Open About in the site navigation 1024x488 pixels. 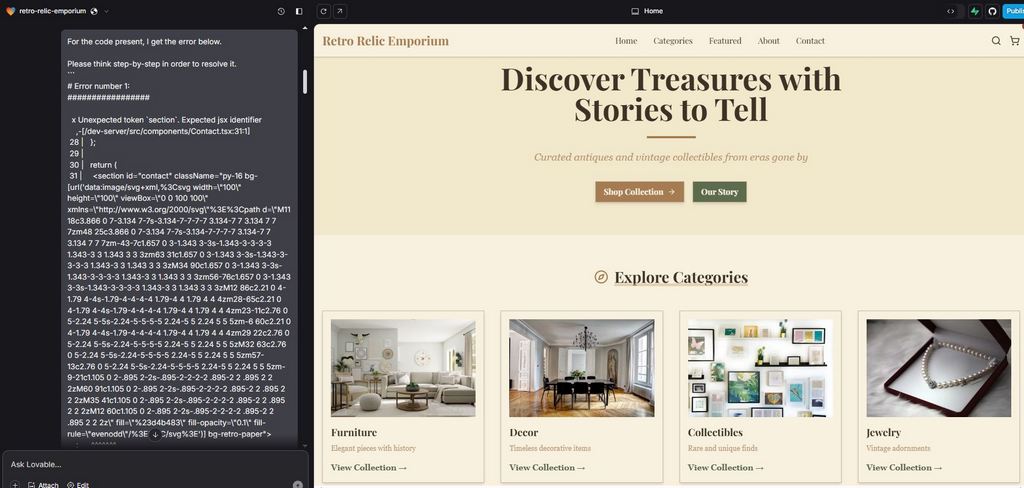(x=768, y=41)
